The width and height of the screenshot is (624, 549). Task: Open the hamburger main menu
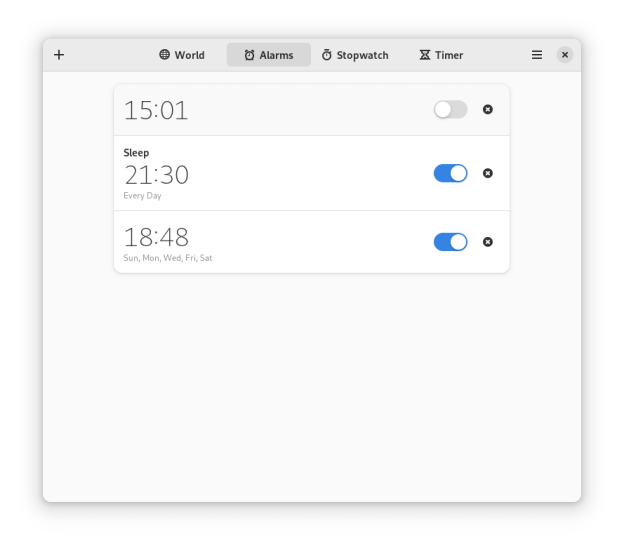click(536, 55)
